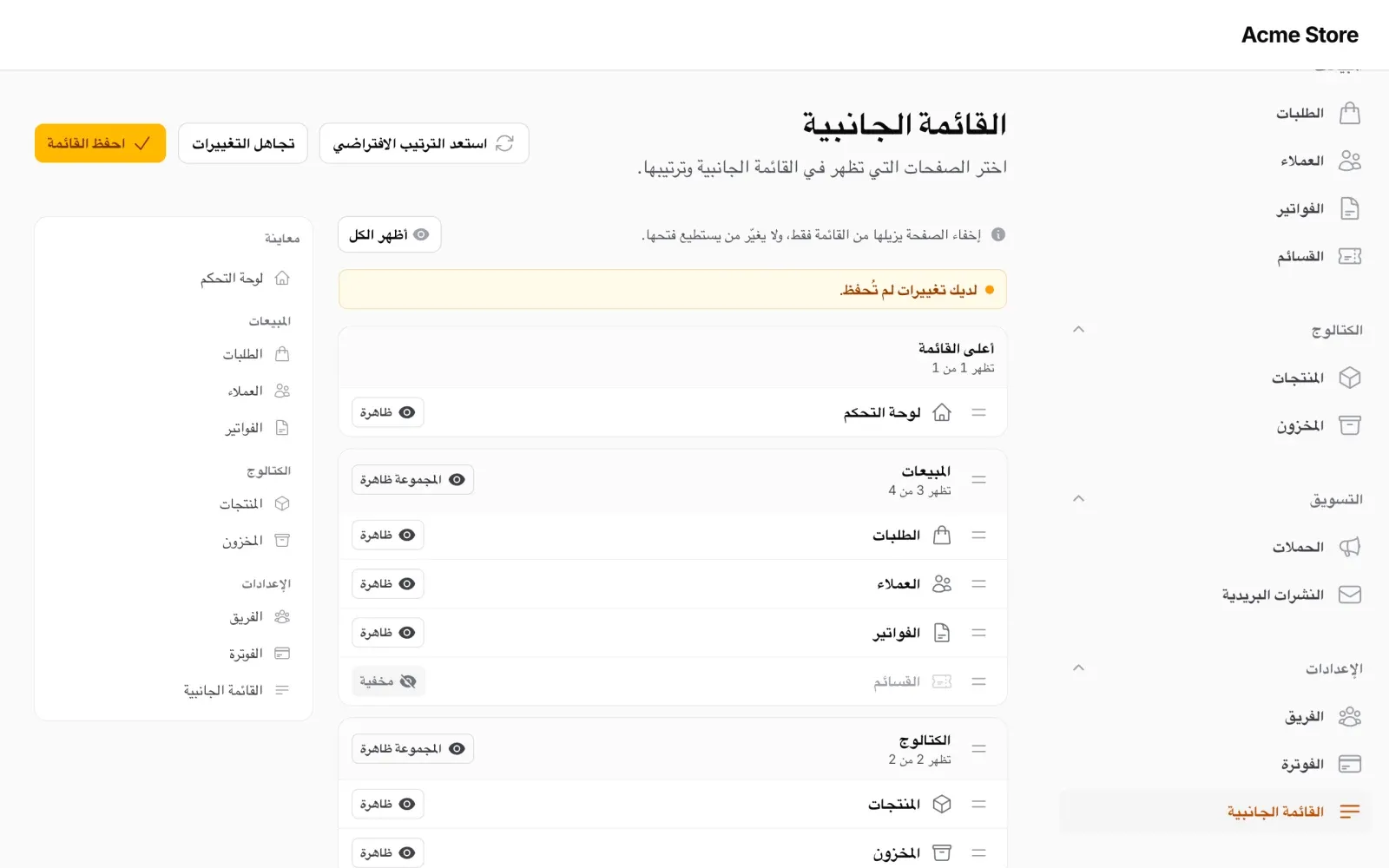Image resolution: width=1389 pixels, height=868 pixels.
Task: Go to الحملات in the sidebar
Action: tap(1215, 547)
